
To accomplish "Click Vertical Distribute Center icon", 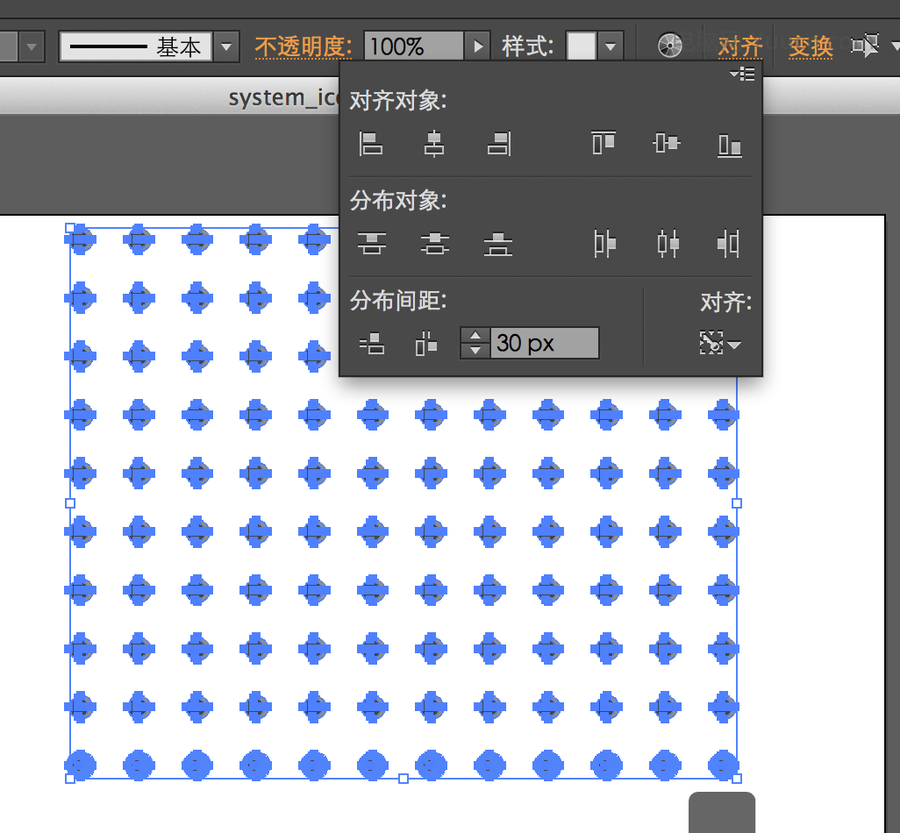I will pos(435,243).
